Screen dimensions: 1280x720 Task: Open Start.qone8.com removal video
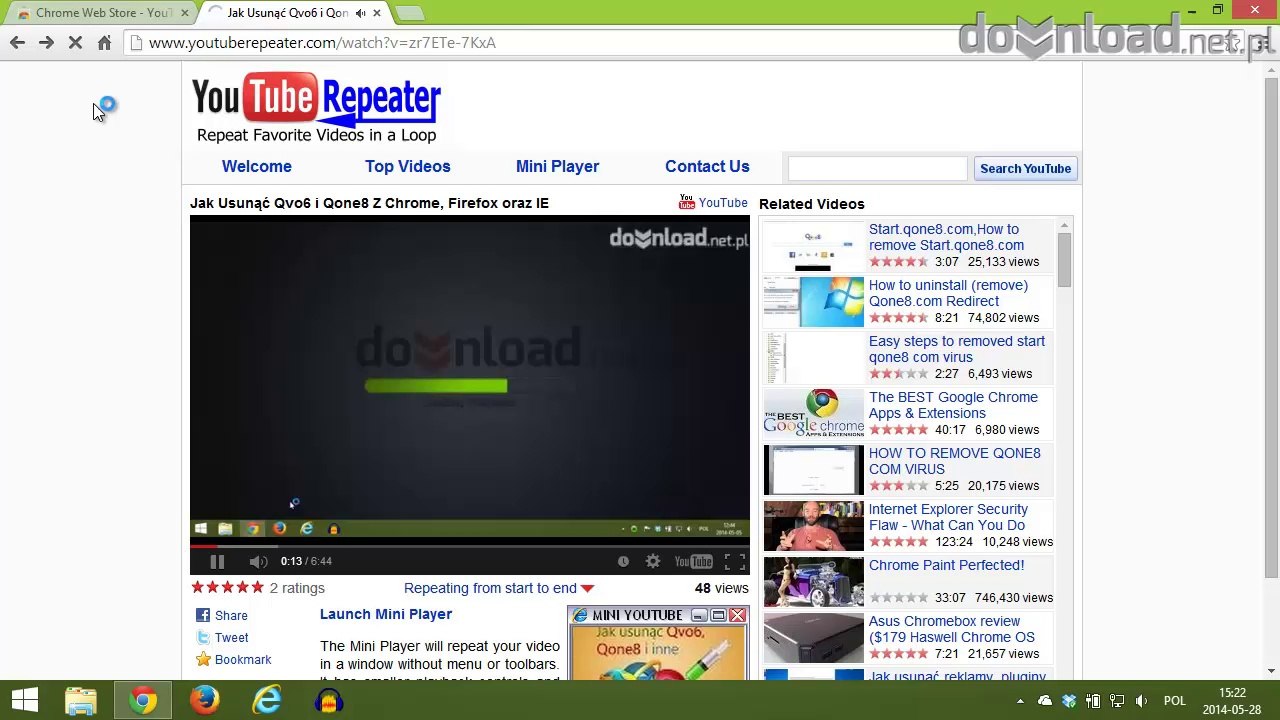946,237
